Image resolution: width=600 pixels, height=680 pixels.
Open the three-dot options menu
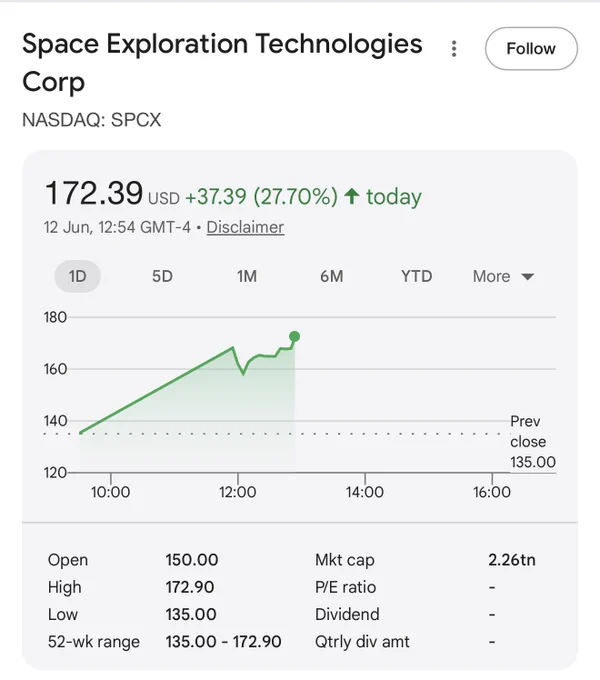(x=454, y=49)
